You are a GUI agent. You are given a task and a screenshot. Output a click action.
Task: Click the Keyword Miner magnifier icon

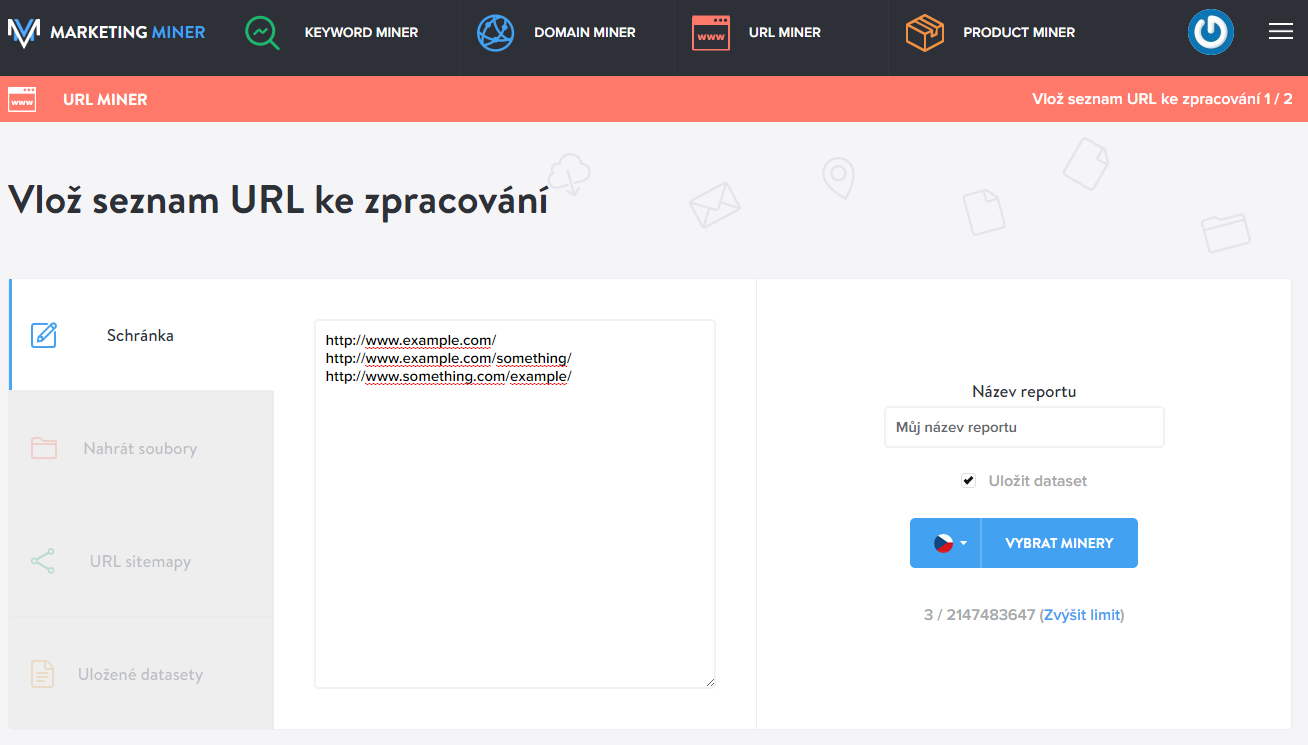(262, 32)
